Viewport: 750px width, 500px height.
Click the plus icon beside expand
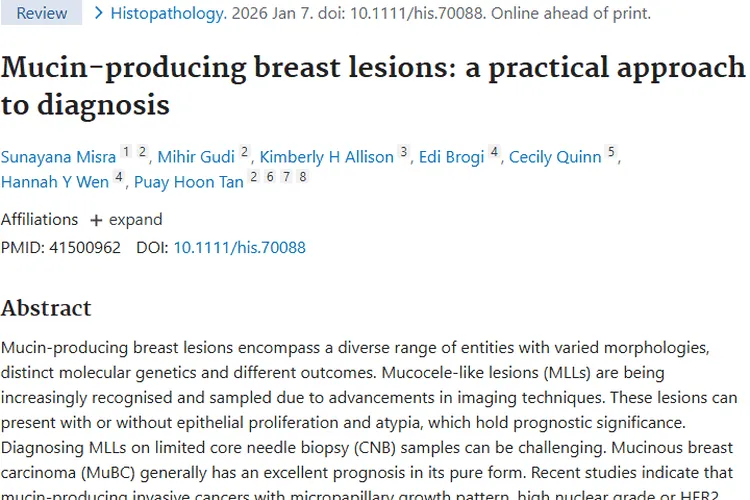pos(96,220)
